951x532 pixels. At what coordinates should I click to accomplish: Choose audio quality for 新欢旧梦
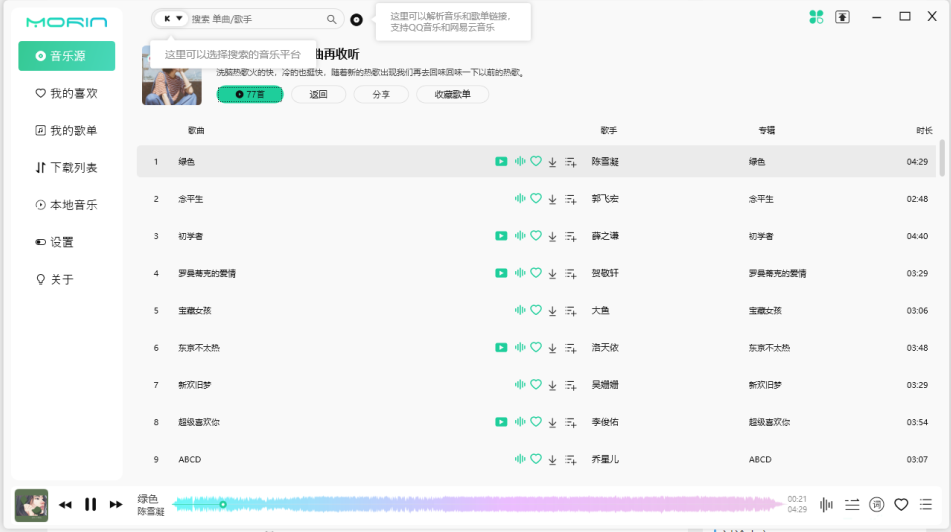click(x=520, y=385)
